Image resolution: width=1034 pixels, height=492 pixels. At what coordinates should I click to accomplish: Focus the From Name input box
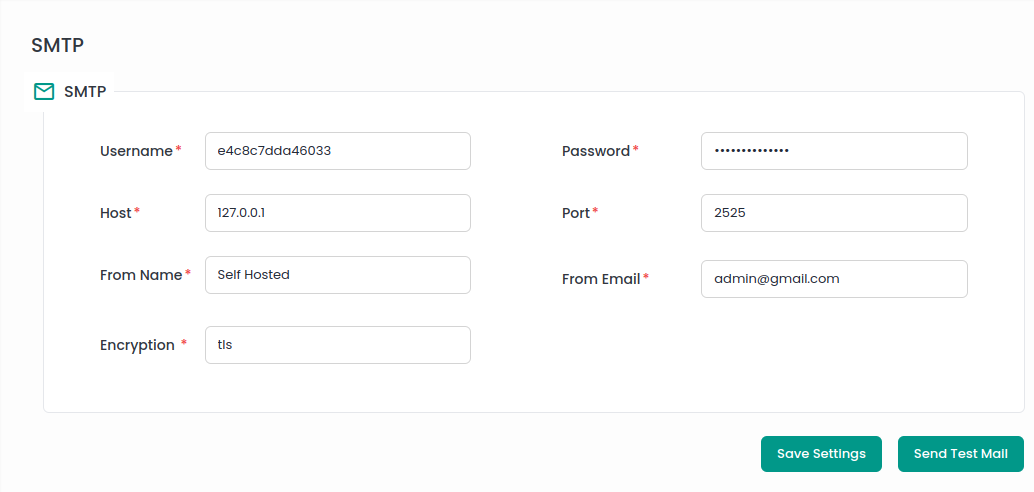pos(337,275)
